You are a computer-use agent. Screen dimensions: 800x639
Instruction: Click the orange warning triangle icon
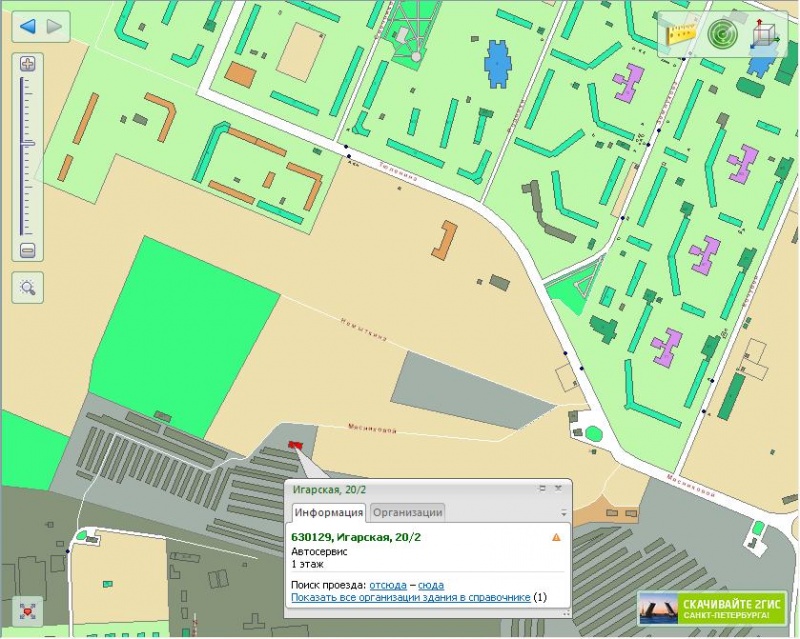click(x=556, y=537)
